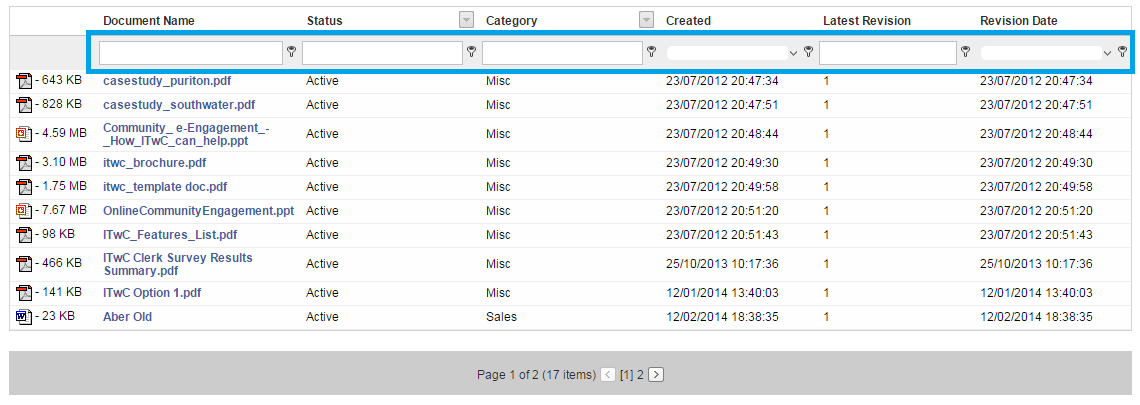Click the Category column filter funnel icon
The height and width of the screenshot is (405, 1140).
(x=651, y=52)
